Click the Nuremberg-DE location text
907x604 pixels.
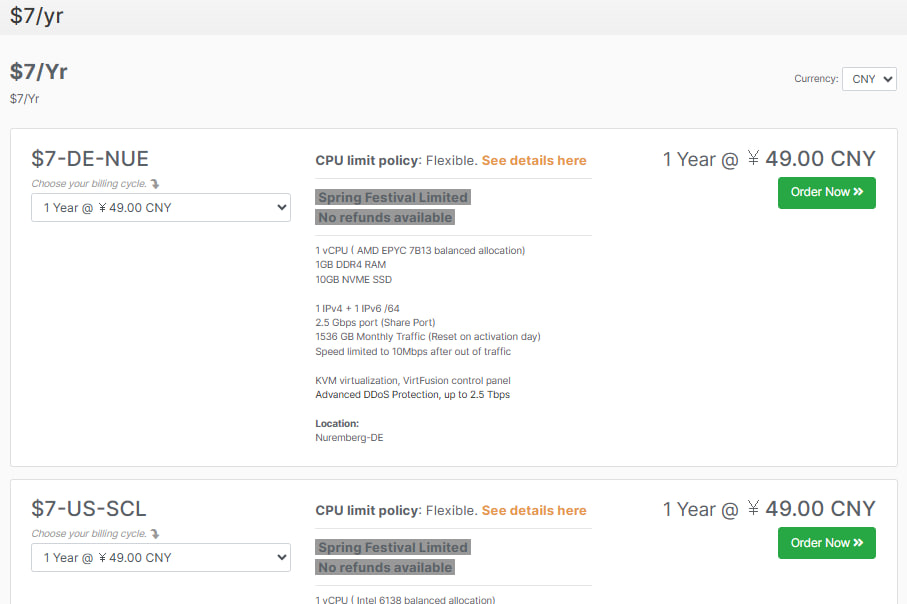click(x=349, y=438)
